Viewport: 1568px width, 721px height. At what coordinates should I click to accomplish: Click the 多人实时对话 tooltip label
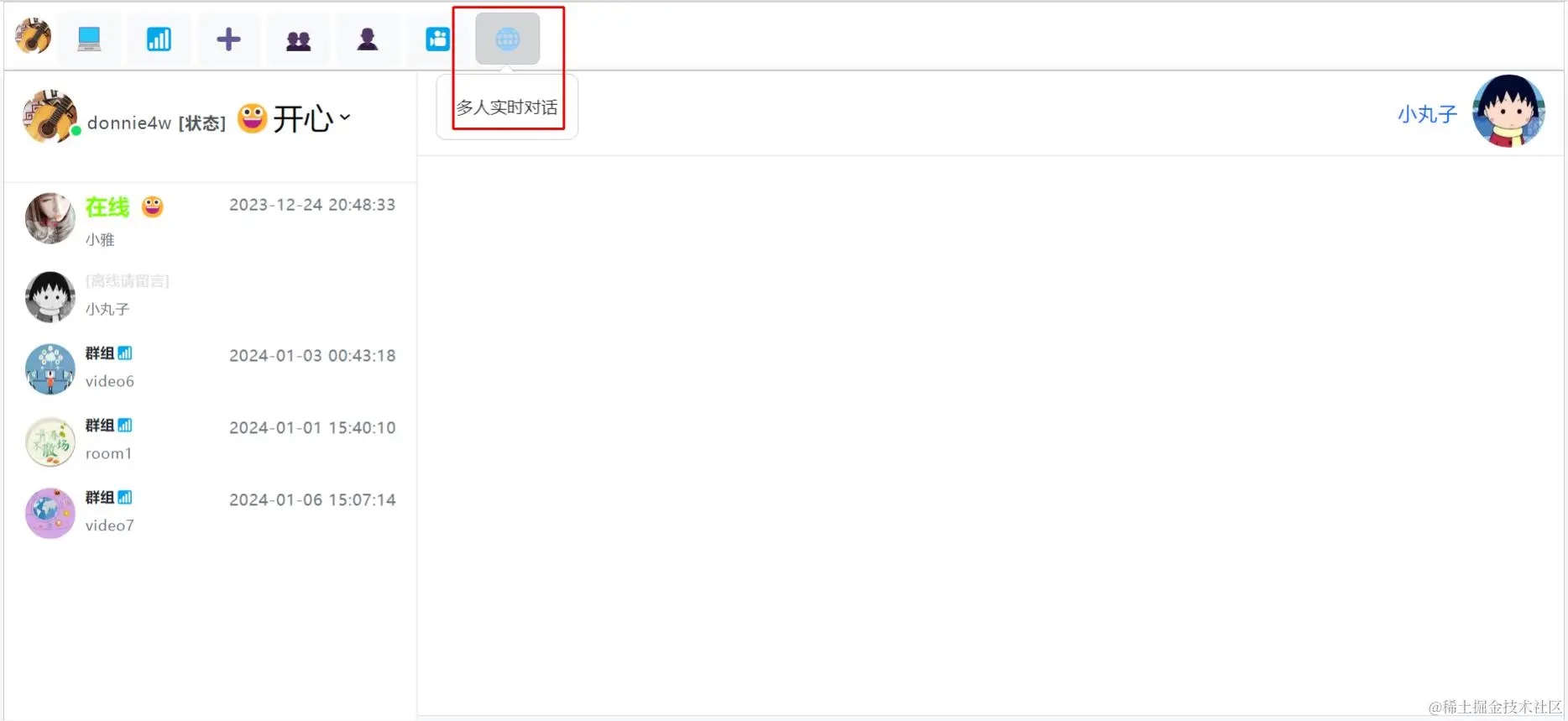(x=507, y=107)
